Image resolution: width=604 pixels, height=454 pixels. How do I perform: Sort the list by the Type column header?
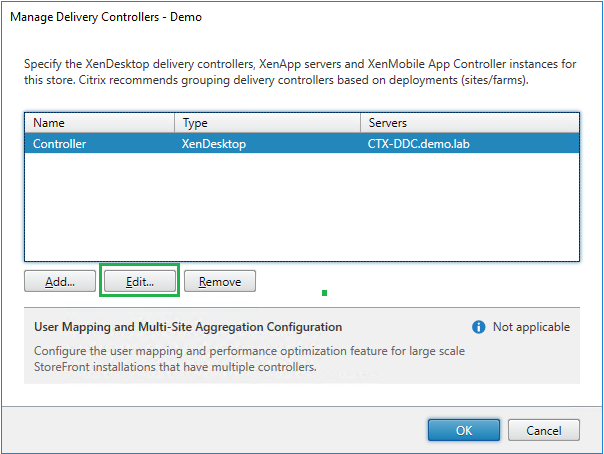tap(267, 122)
